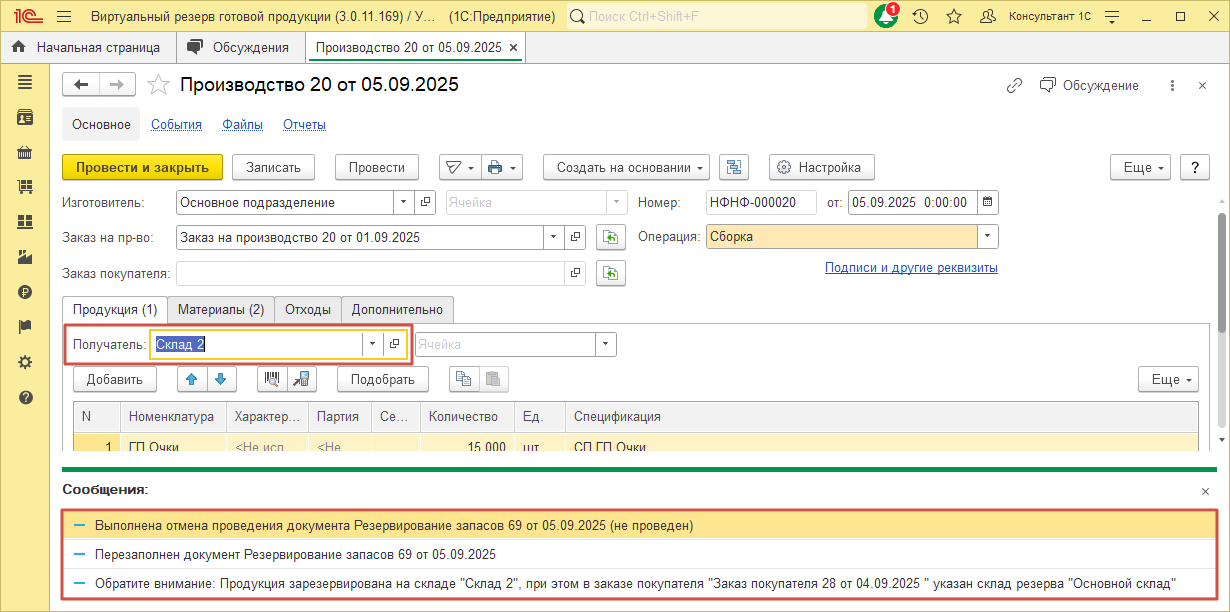
Task: Close the Сообщения messages panel
Action: pyautogui.click(x=1204, y=491)
